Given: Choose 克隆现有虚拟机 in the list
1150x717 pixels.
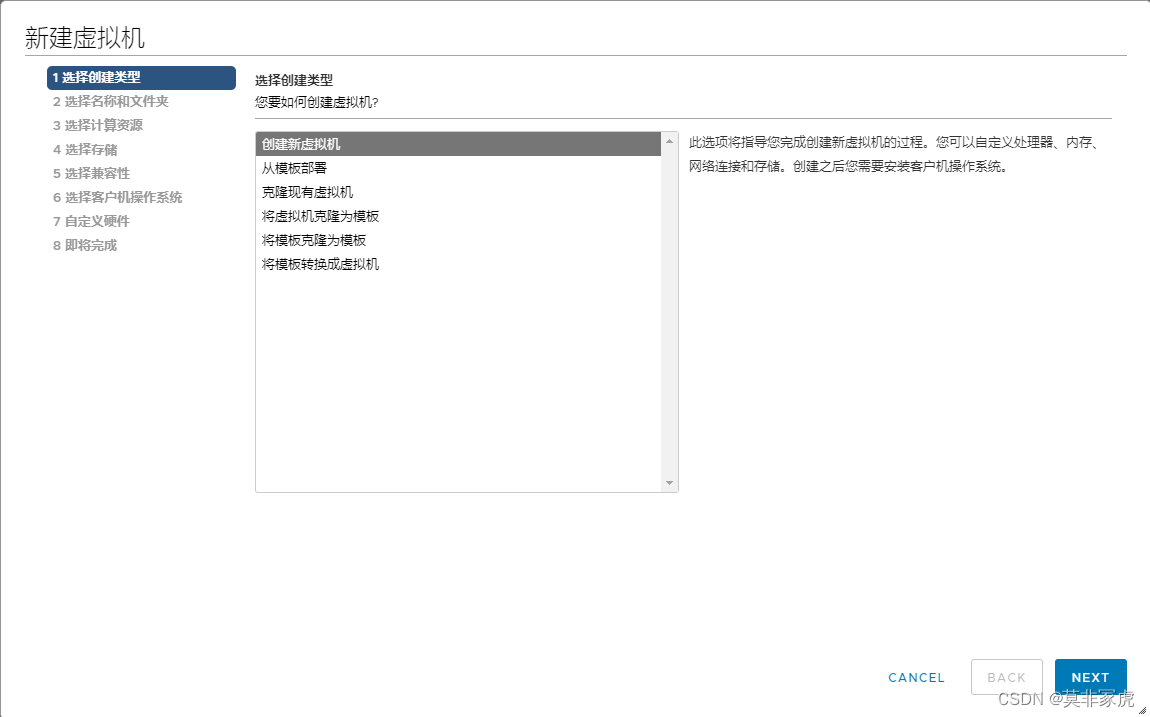Looking at the screenshot, I should click(x=458, y=192).
